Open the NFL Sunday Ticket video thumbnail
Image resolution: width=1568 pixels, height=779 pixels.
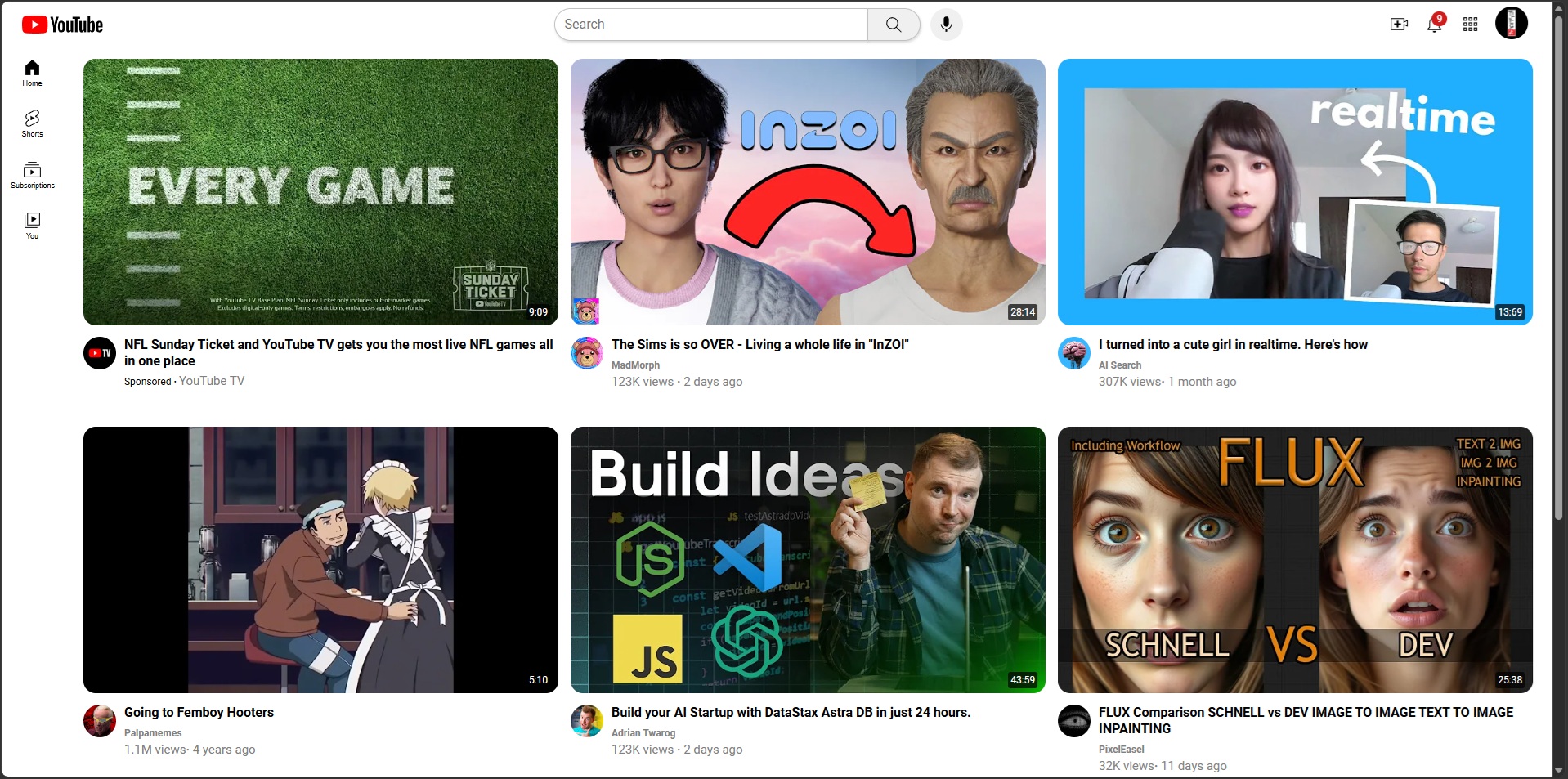(x=320, y=192)
